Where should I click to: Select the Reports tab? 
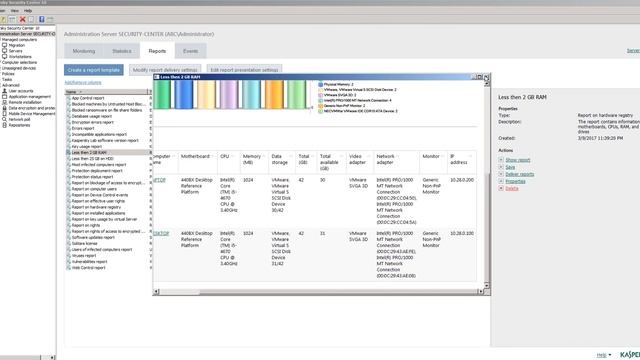pyautogui.click(x=157, y=51)
